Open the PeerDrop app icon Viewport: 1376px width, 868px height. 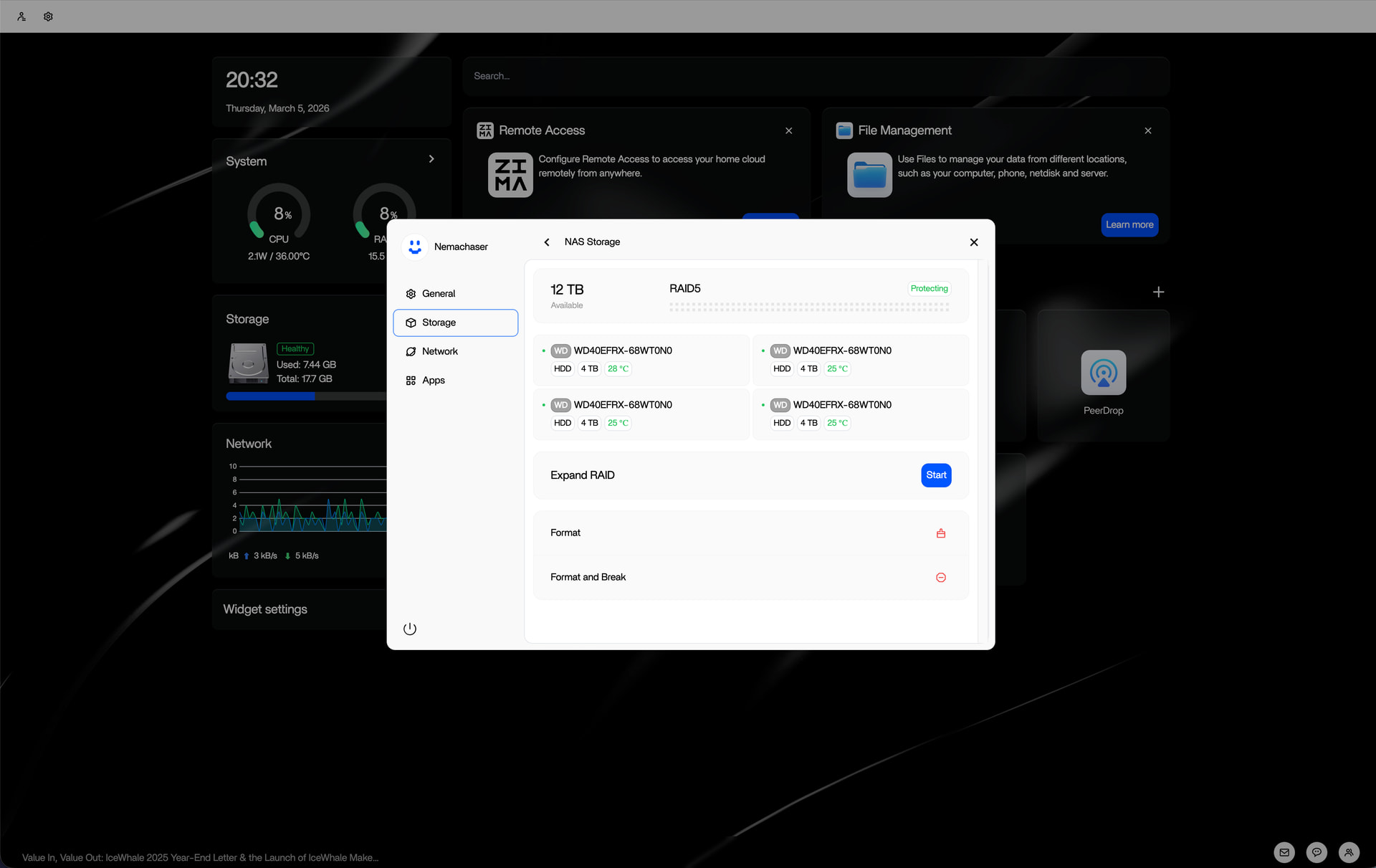click(1103, 373)
